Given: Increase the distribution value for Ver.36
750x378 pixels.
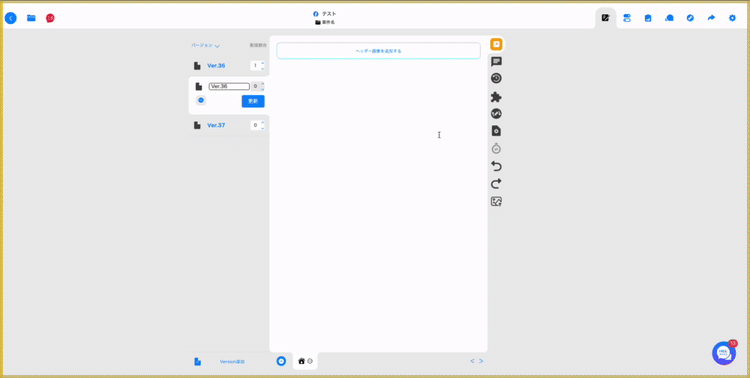Looking at the screenshot, I should [x=263, y=63].
